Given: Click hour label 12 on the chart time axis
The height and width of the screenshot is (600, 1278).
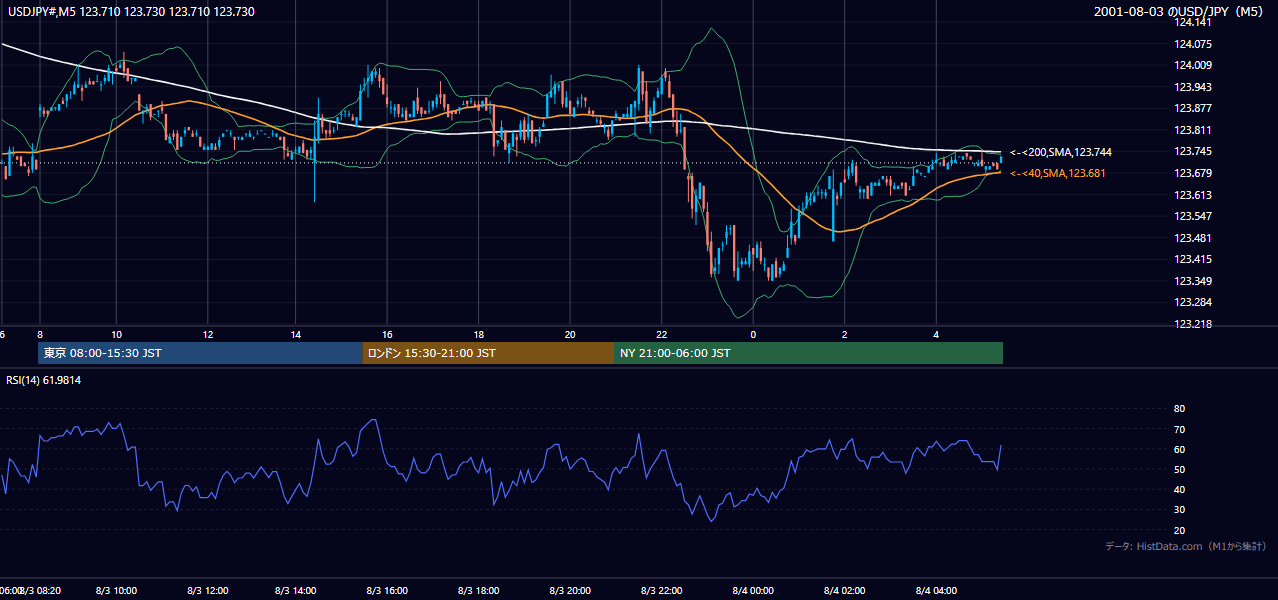Looking at the screenshot, I should 207,334.
